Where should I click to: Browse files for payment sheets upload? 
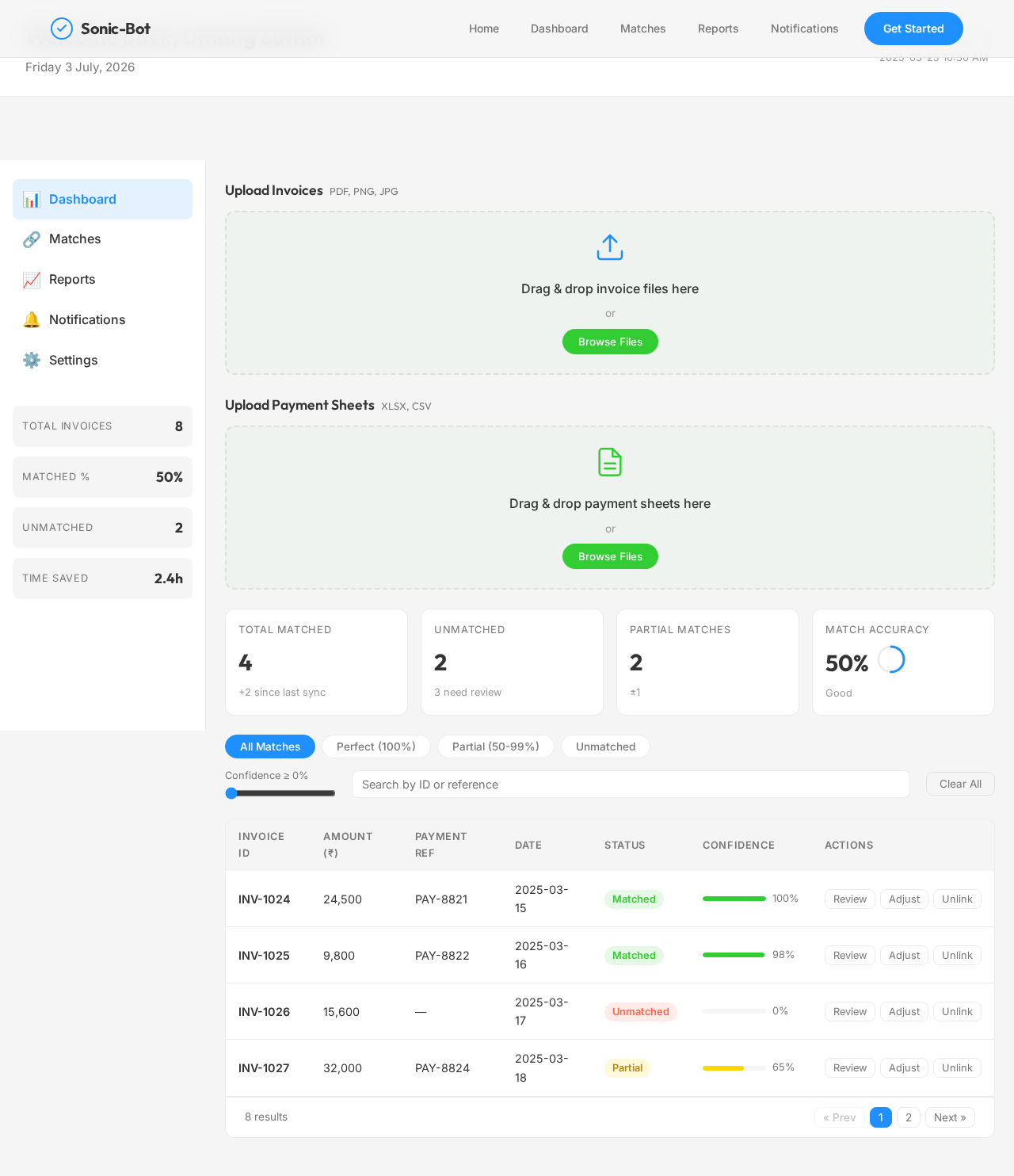click(x=610, y=556)
